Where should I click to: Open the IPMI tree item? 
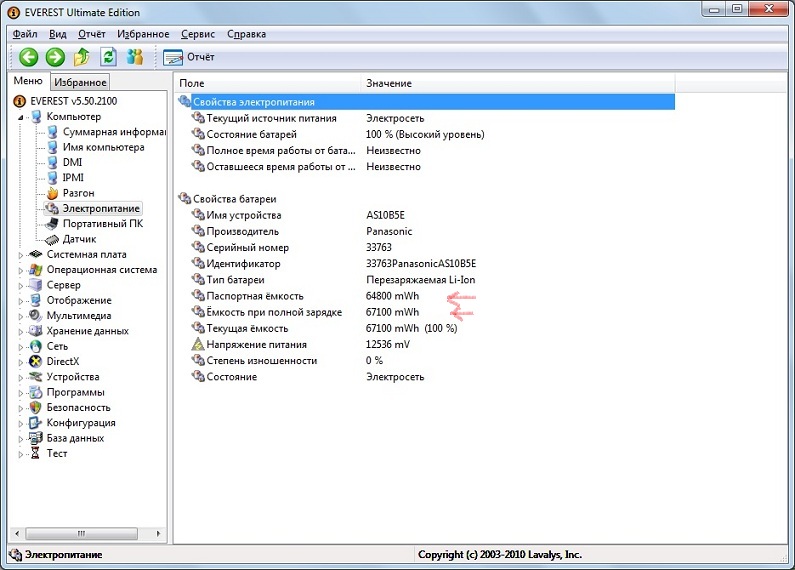click(x=73, y=177)
